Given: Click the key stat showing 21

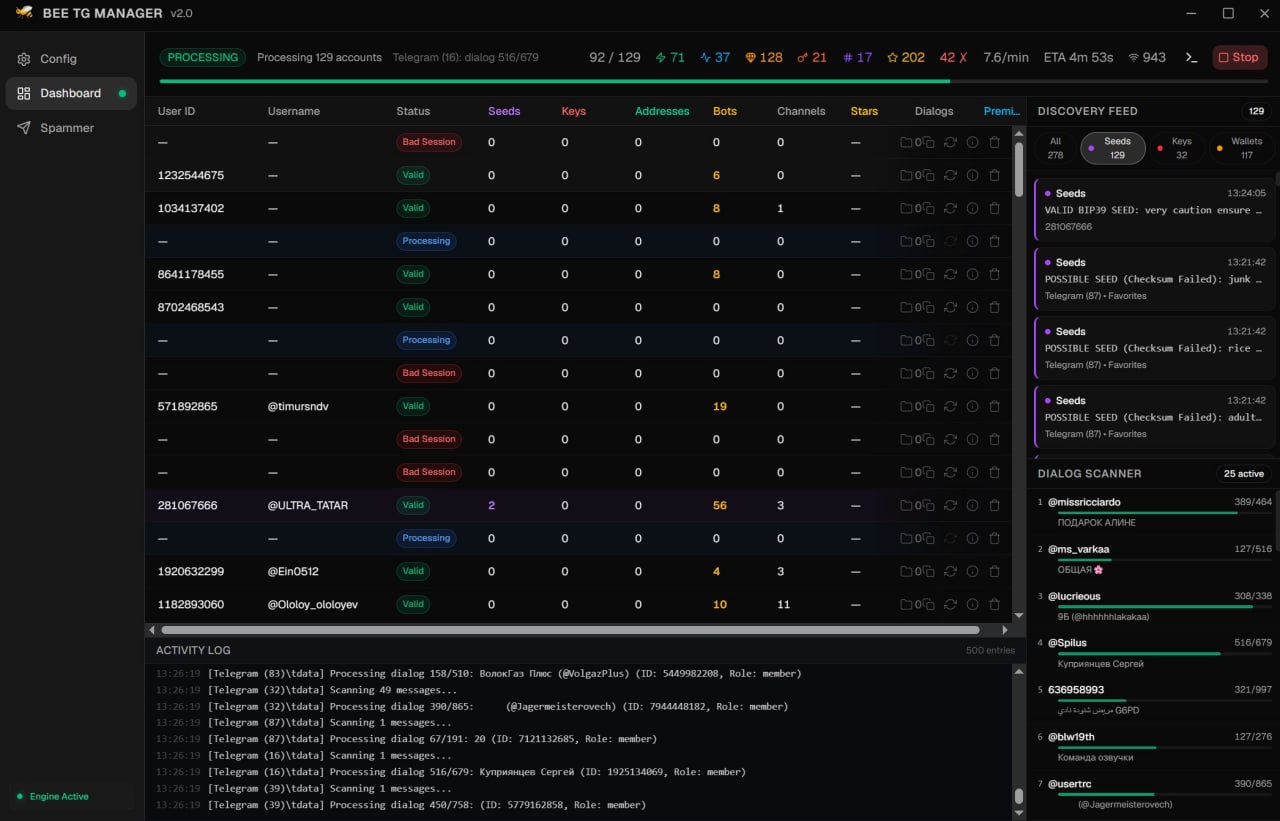Looking at the screenshot, I should 812,57.
